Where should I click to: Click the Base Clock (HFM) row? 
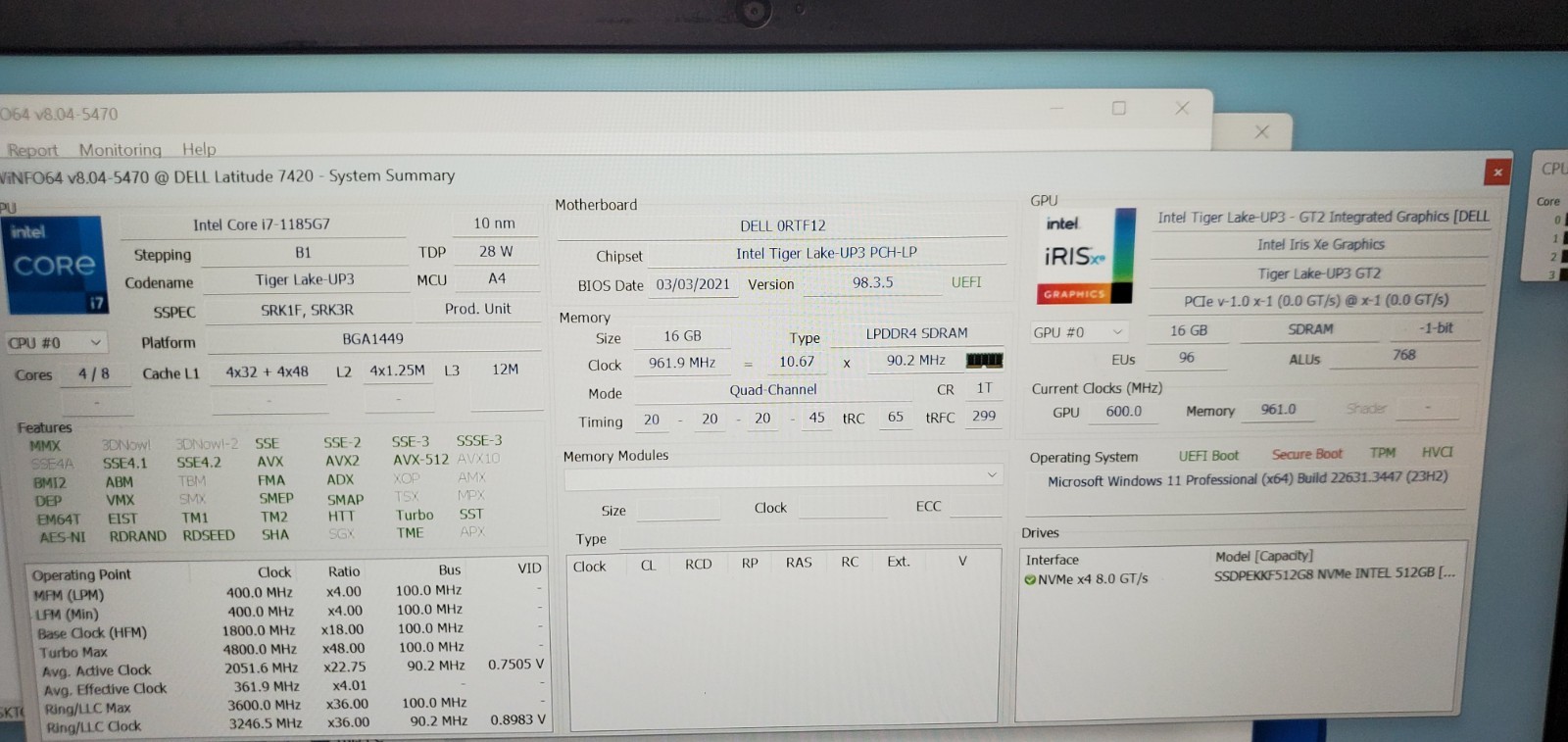click(x=289, y=631)
